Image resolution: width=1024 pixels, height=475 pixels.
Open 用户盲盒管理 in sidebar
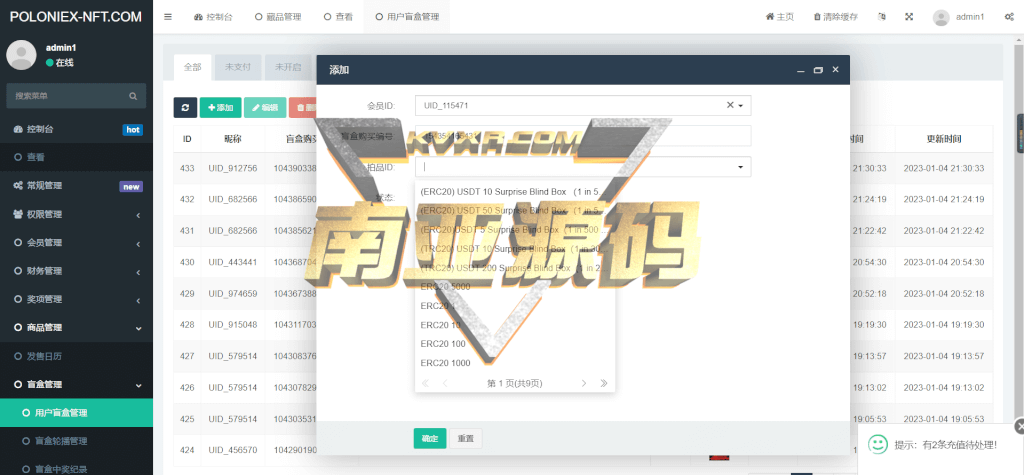pyautogui.click(x=76, y=413)
